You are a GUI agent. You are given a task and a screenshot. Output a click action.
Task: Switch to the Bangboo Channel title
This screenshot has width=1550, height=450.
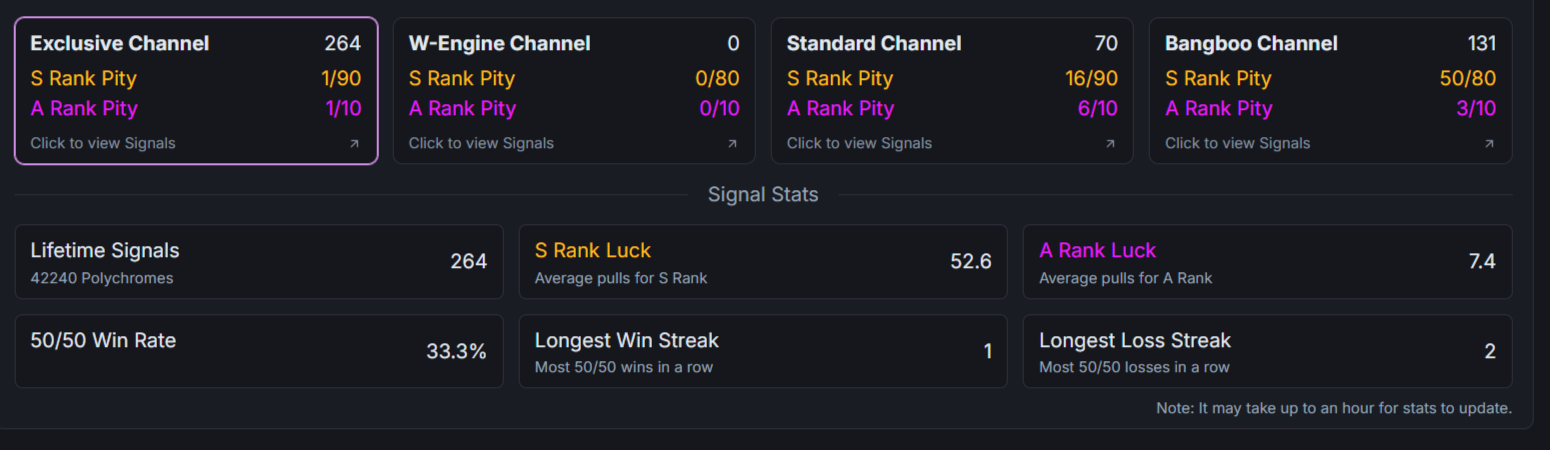1251,43
